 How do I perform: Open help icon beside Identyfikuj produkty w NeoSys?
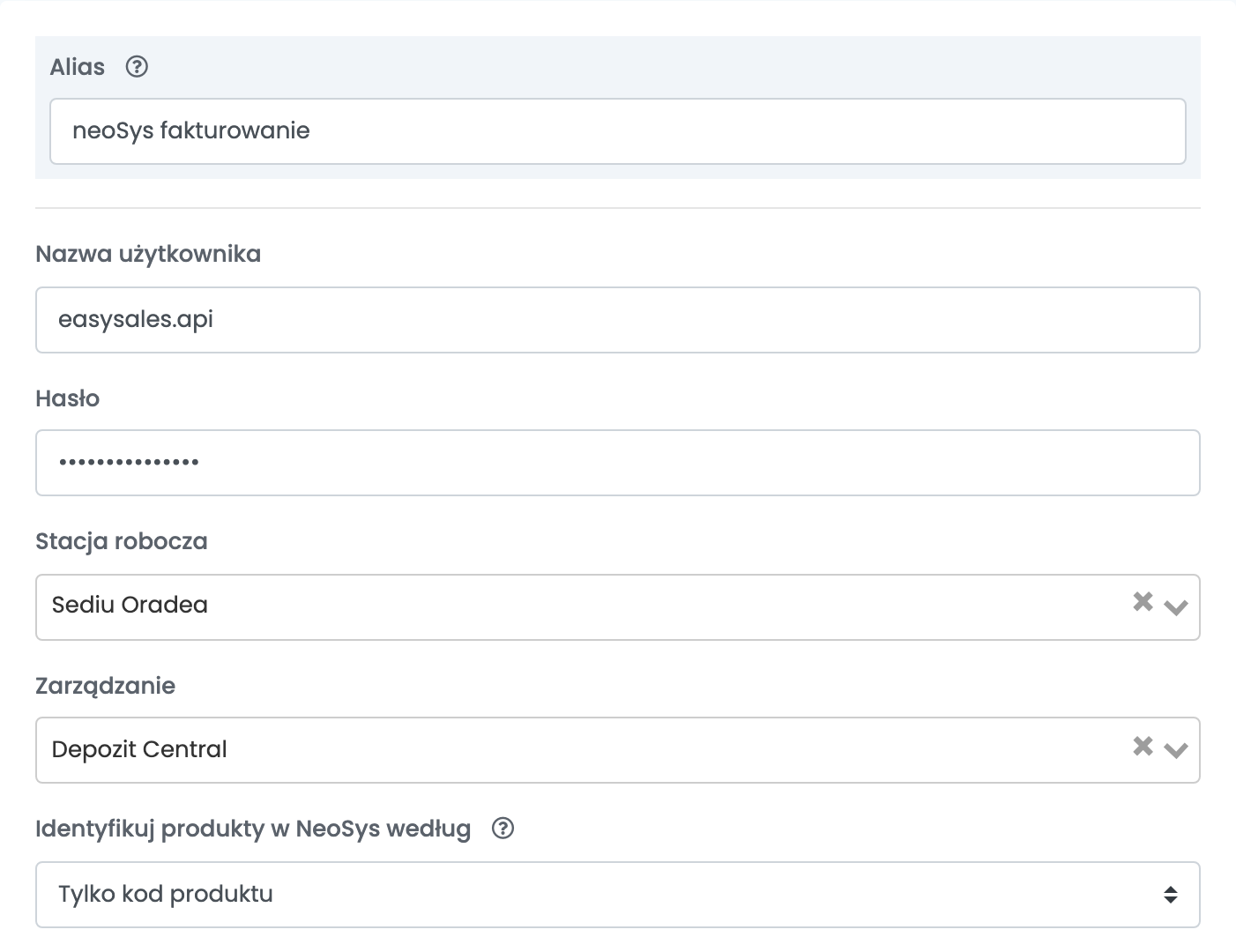tap(503, 829)
